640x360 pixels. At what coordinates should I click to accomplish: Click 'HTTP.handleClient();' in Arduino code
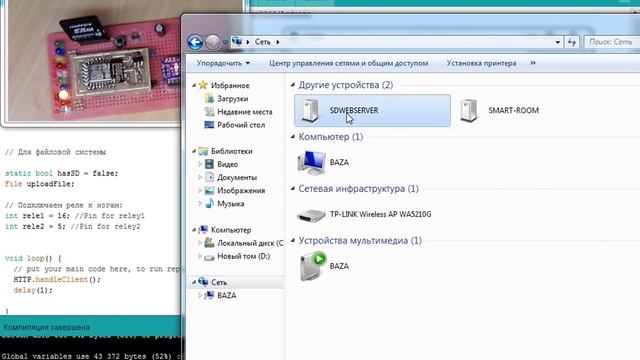coord(57,280)
